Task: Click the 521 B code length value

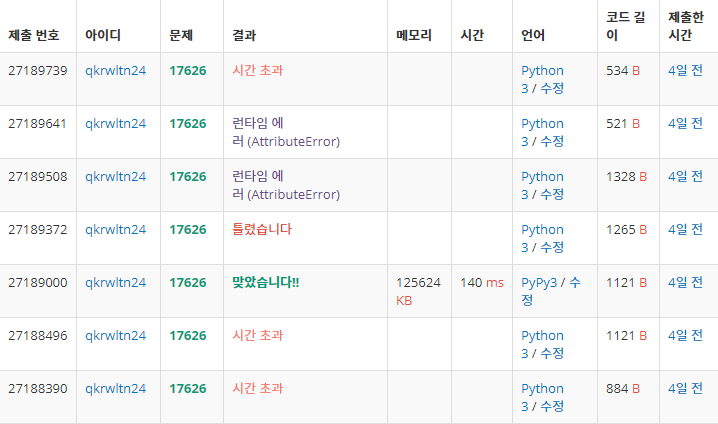Action: pyautogui.click(x=623, y=124)
